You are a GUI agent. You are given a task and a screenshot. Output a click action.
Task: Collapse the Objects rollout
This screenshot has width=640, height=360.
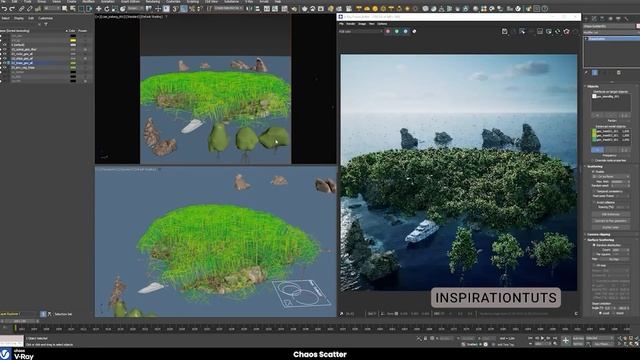tap(593, 87)
